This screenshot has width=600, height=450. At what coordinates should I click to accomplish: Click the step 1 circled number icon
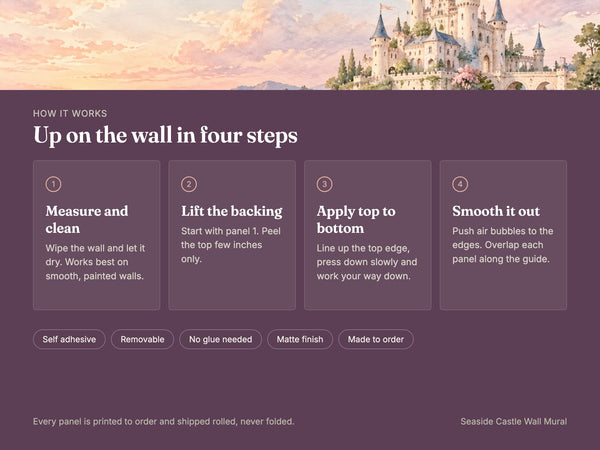tap(54, 184)
